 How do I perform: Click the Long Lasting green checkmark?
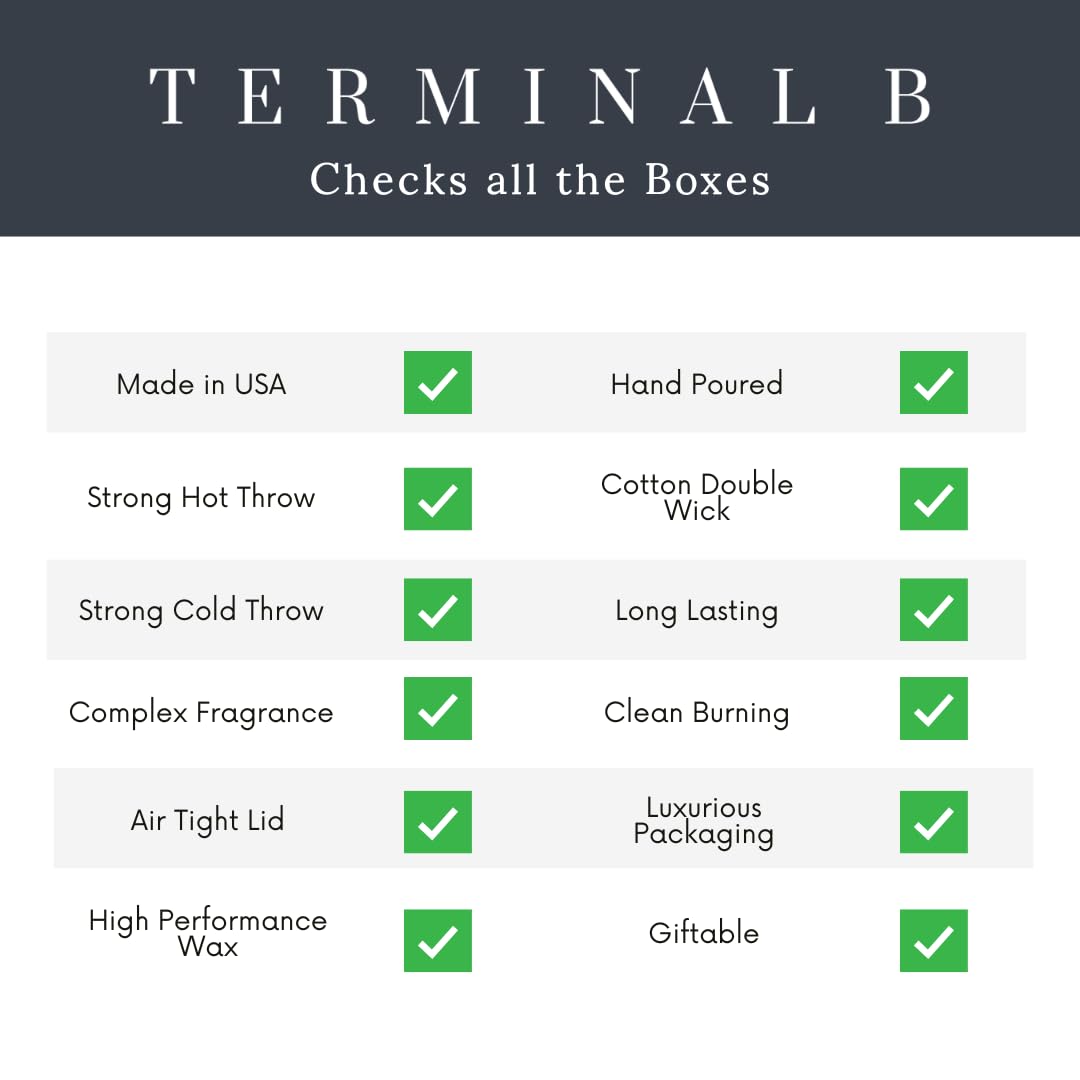tap(933, 610)
